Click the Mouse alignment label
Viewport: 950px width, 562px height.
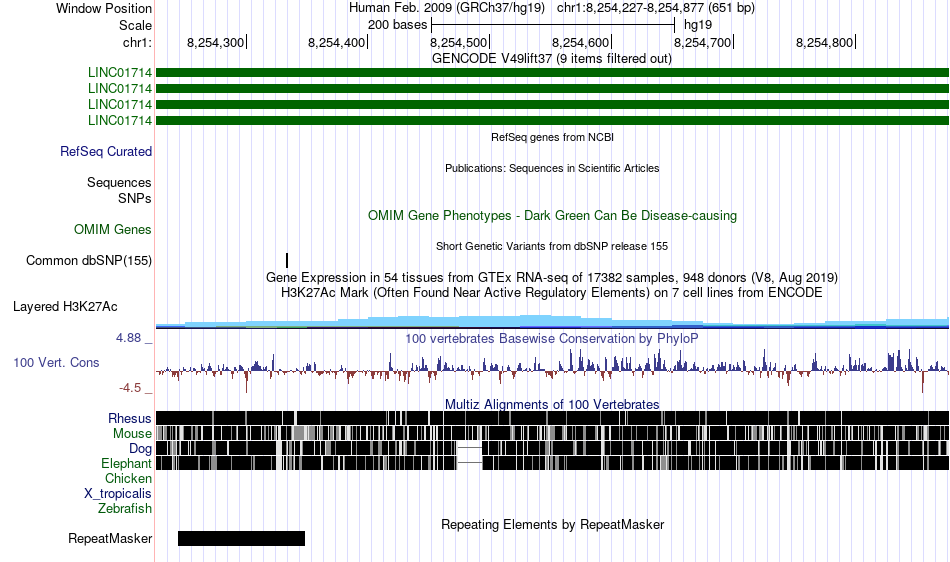(132, 434)
